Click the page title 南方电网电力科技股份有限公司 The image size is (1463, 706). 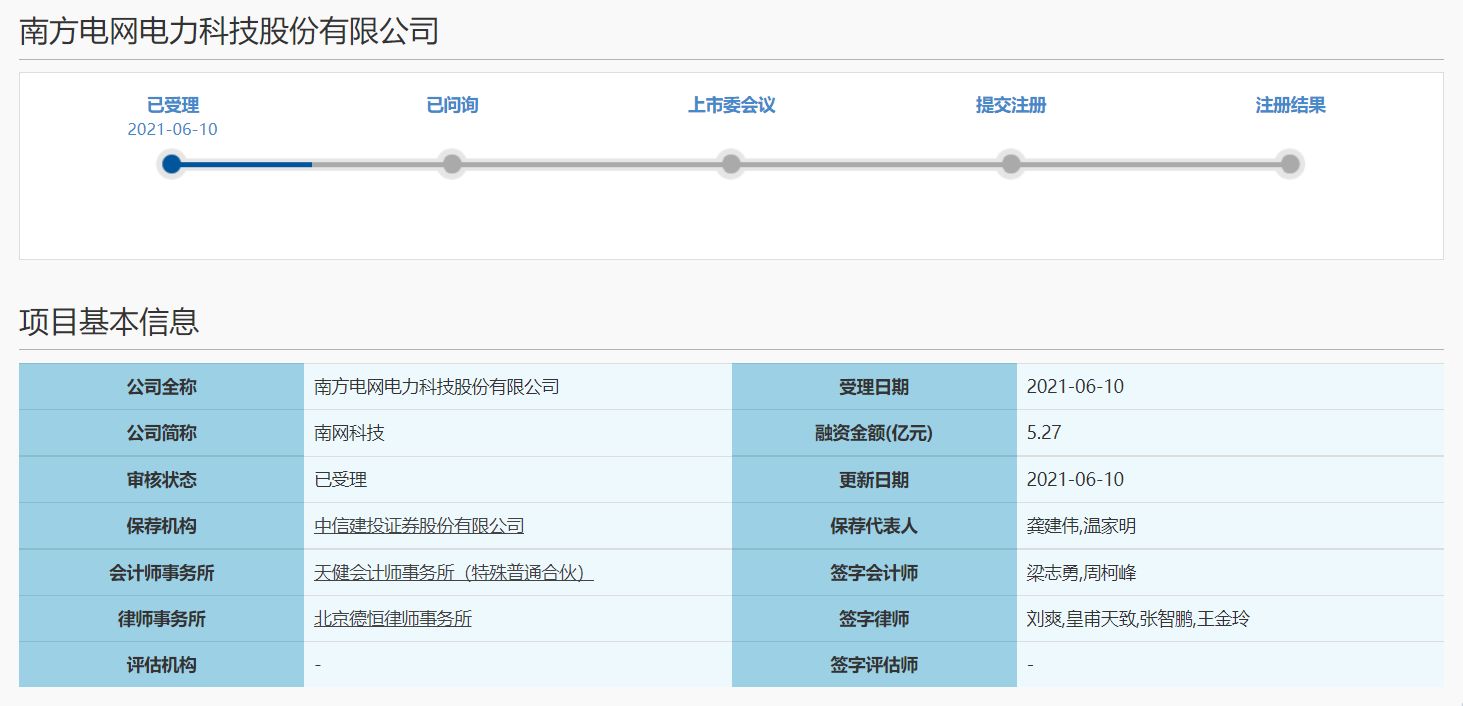(229, 31)
